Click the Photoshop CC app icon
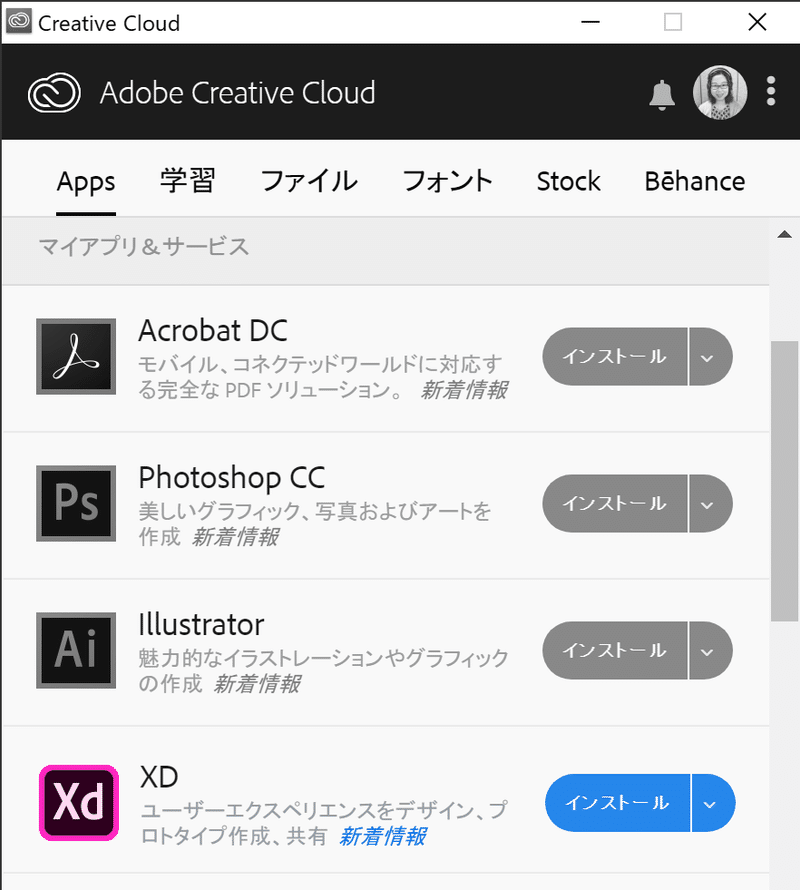 (x=76, y=503)
